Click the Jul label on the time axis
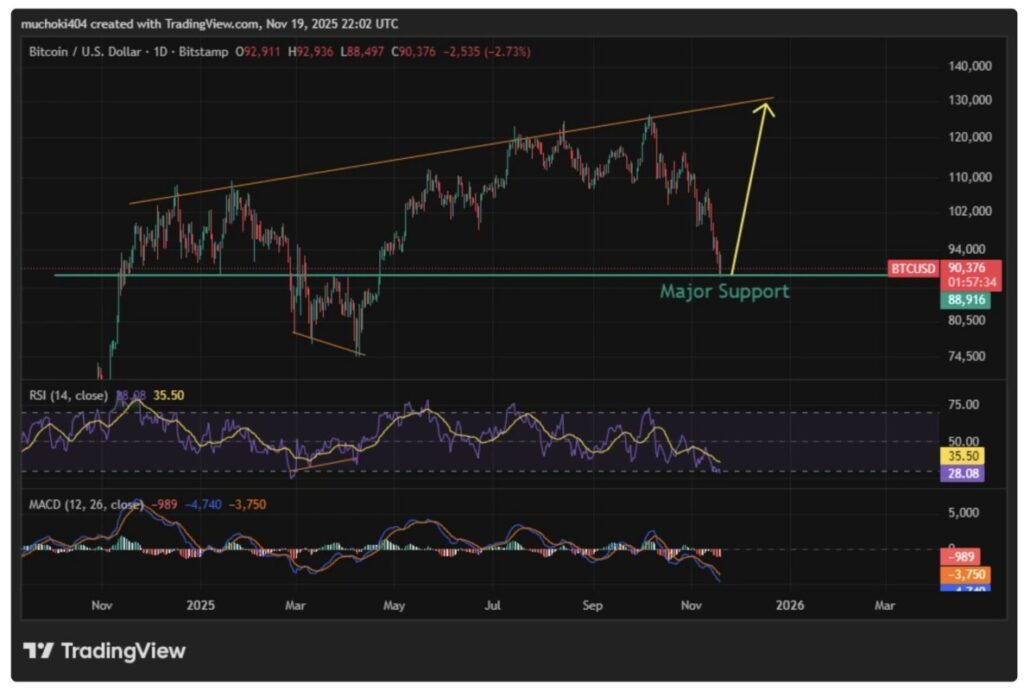 click(x=492, y=605)
